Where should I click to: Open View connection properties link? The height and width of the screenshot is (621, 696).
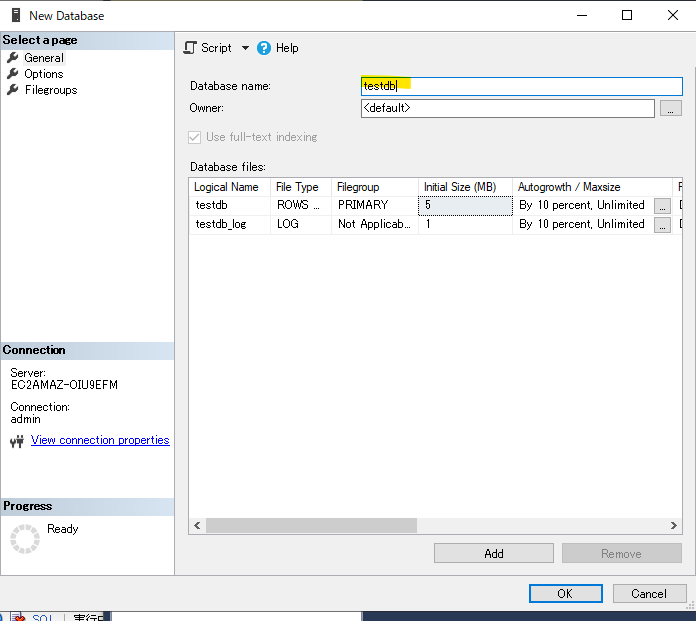(100, 440)
